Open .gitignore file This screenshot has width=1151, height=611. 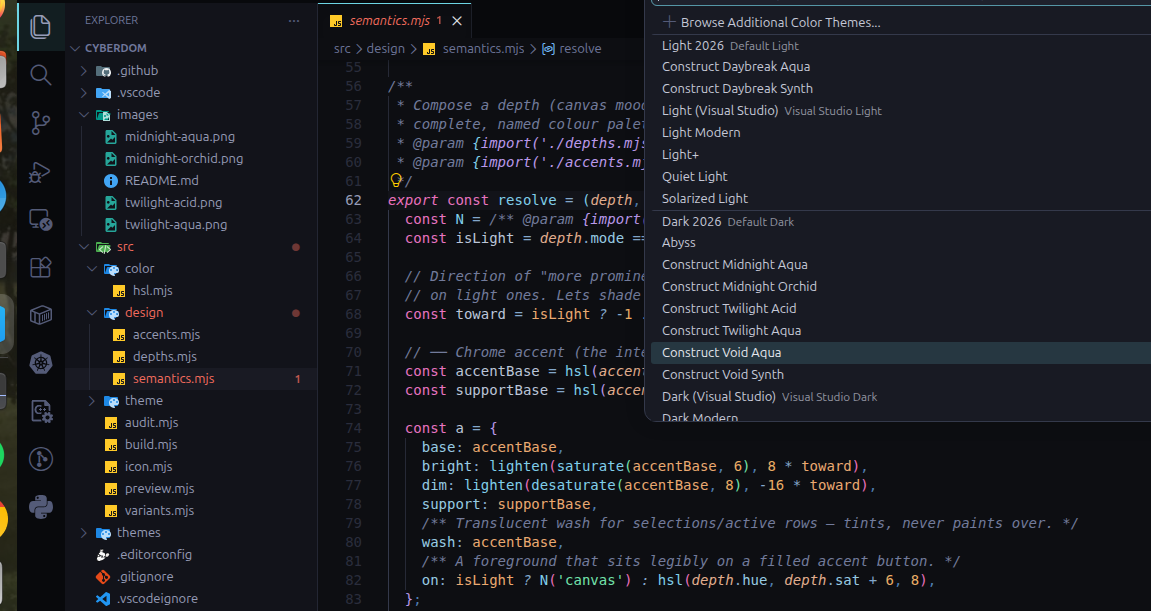click(145, 577)
